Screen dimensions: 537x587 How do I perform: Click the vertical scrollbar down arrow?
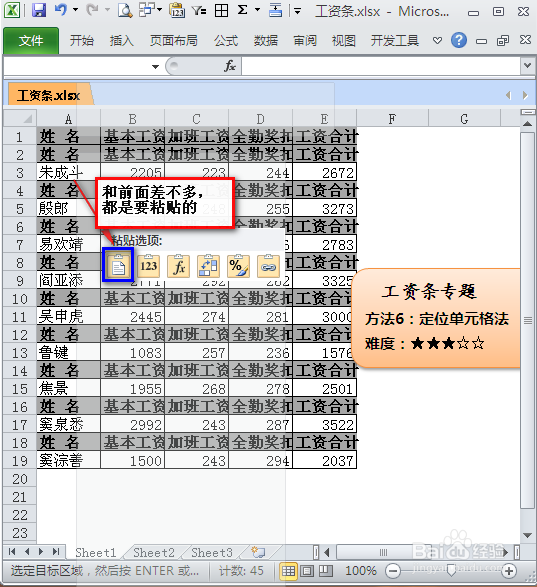point(528,535)
